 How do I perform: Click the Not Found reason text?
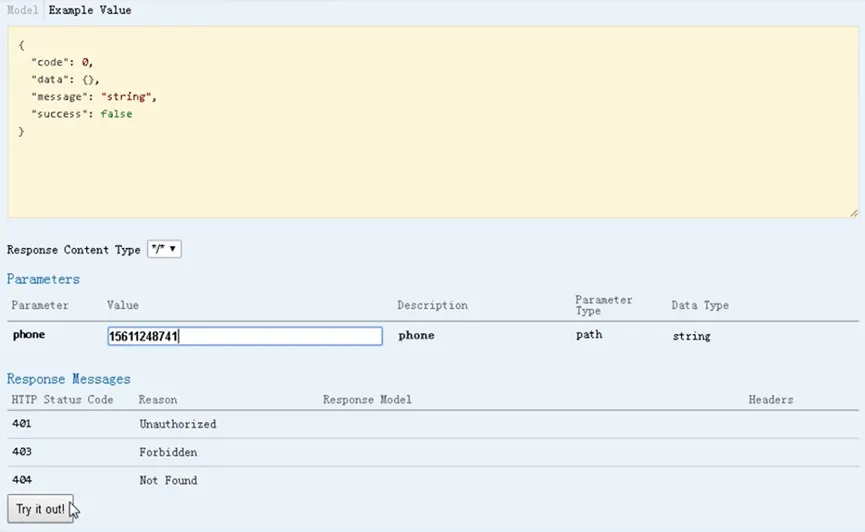[168, 480]
